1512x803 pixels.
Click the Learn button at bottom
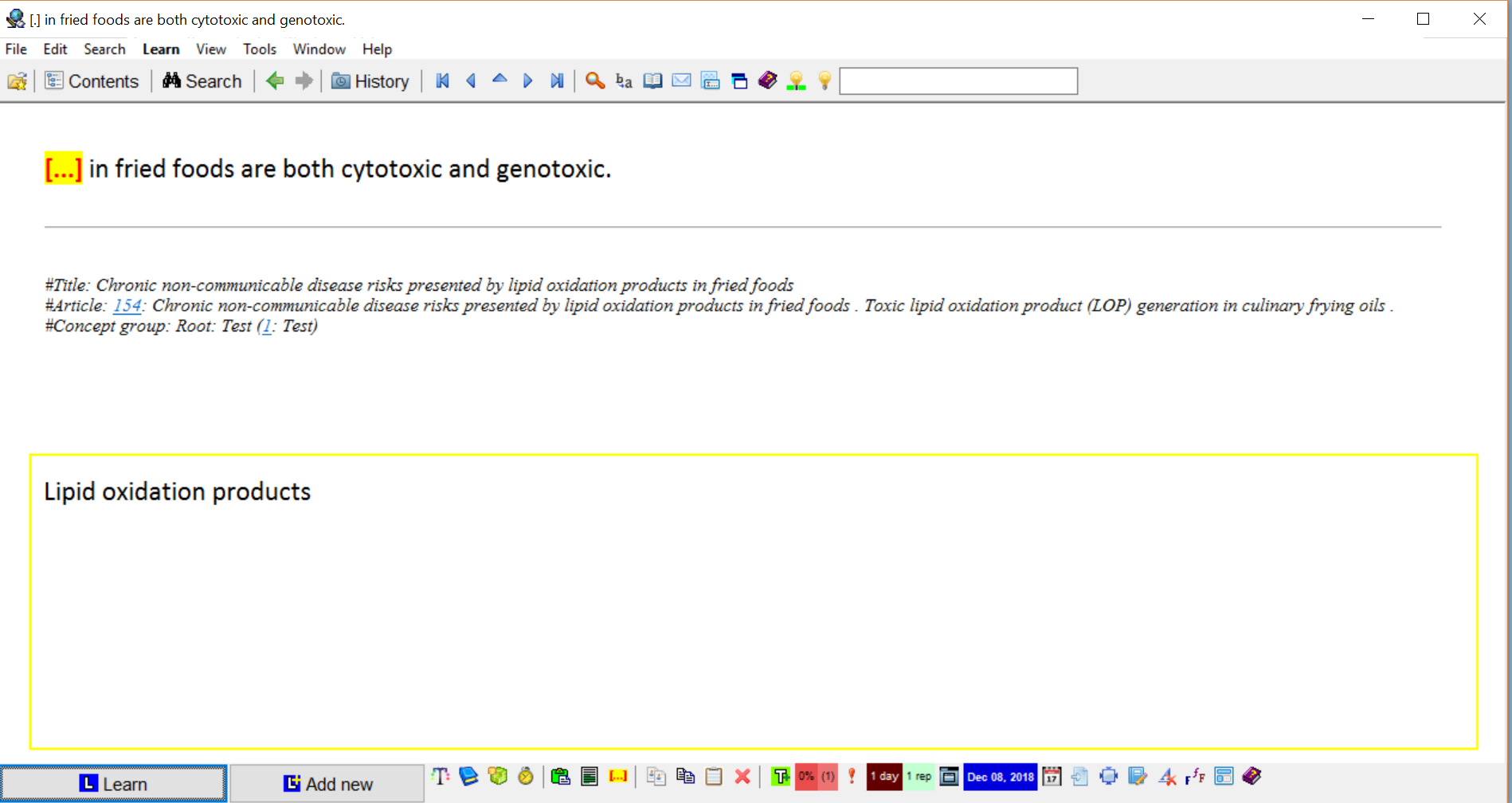tap(113, 784)
